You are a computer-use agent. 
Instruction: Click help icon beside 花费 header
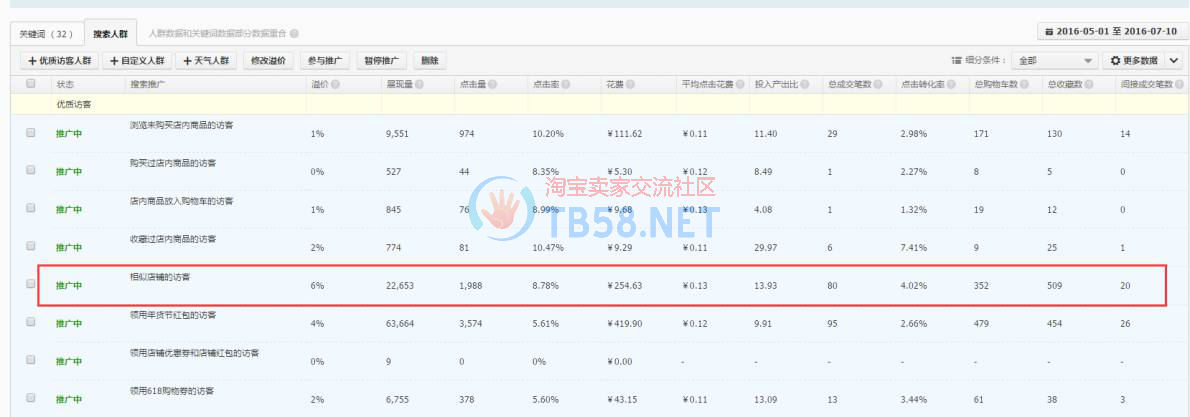tap(631, 84)
